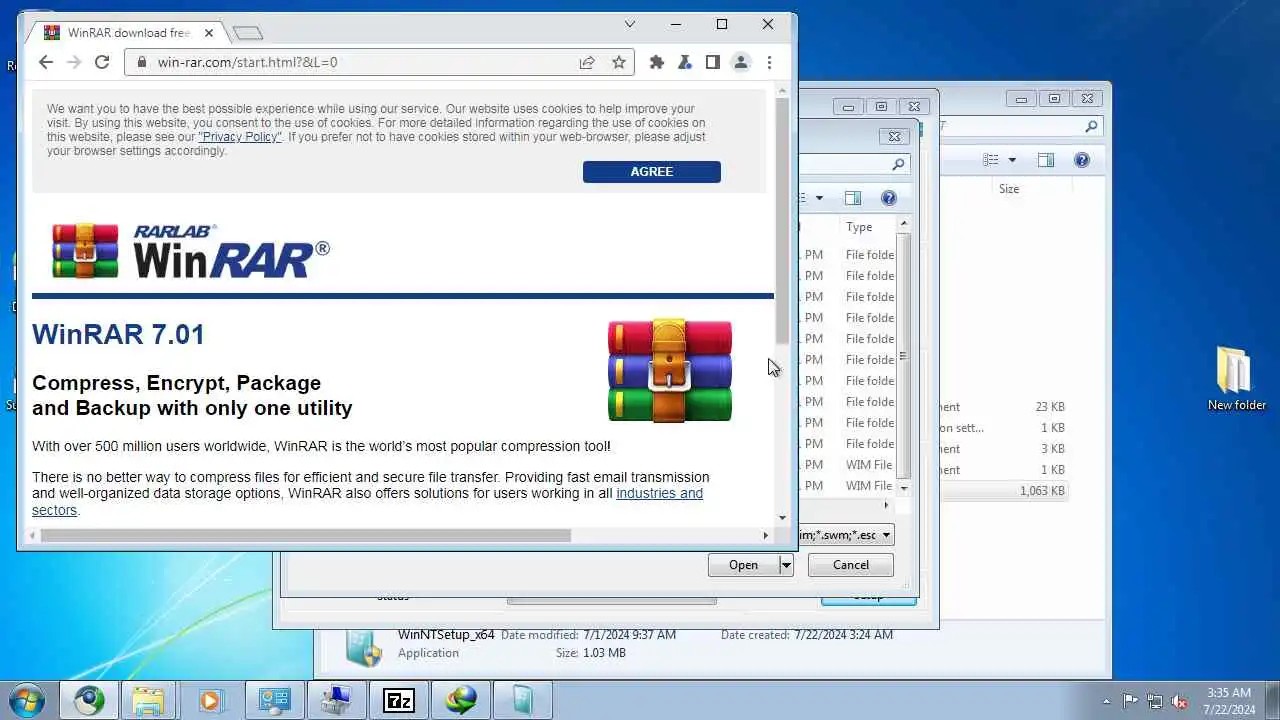Open help in the file dialog
This screenshot has height=720, width=1280.
click(888, 198)
